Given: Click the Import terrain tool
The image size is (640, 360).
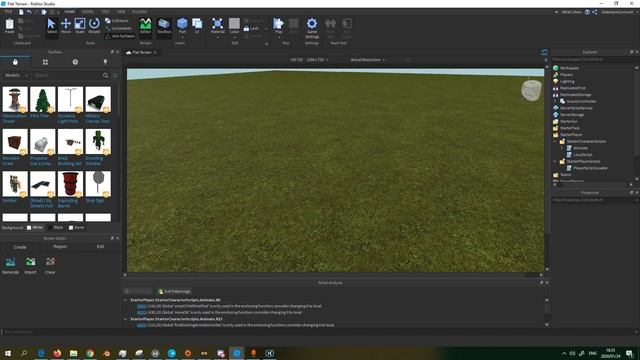Looking at the screenshot, I should click(x=30, y=265).
